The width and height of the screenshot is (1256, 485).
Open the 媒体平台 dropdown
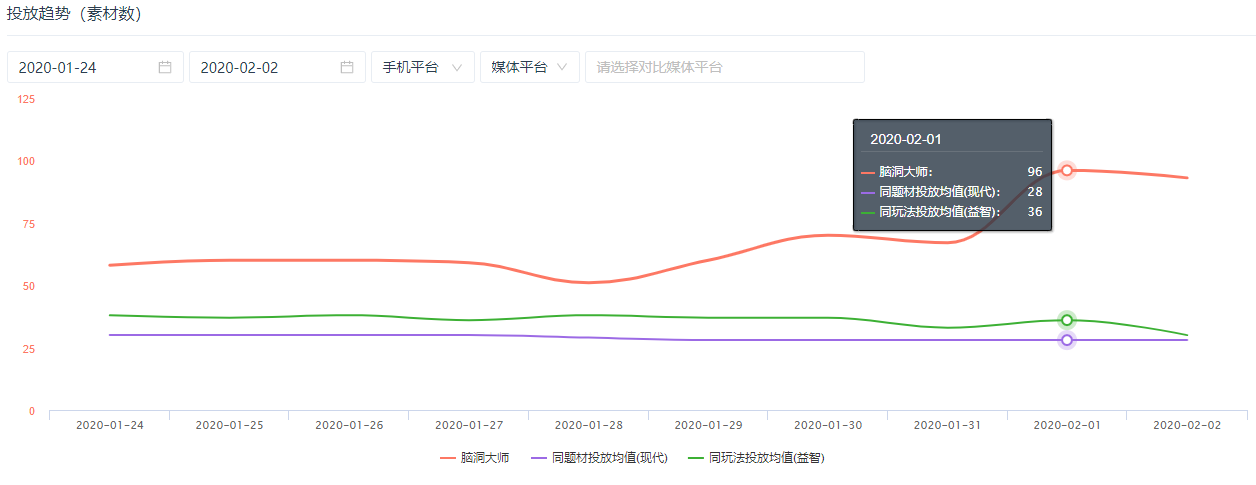click(529, 67)
